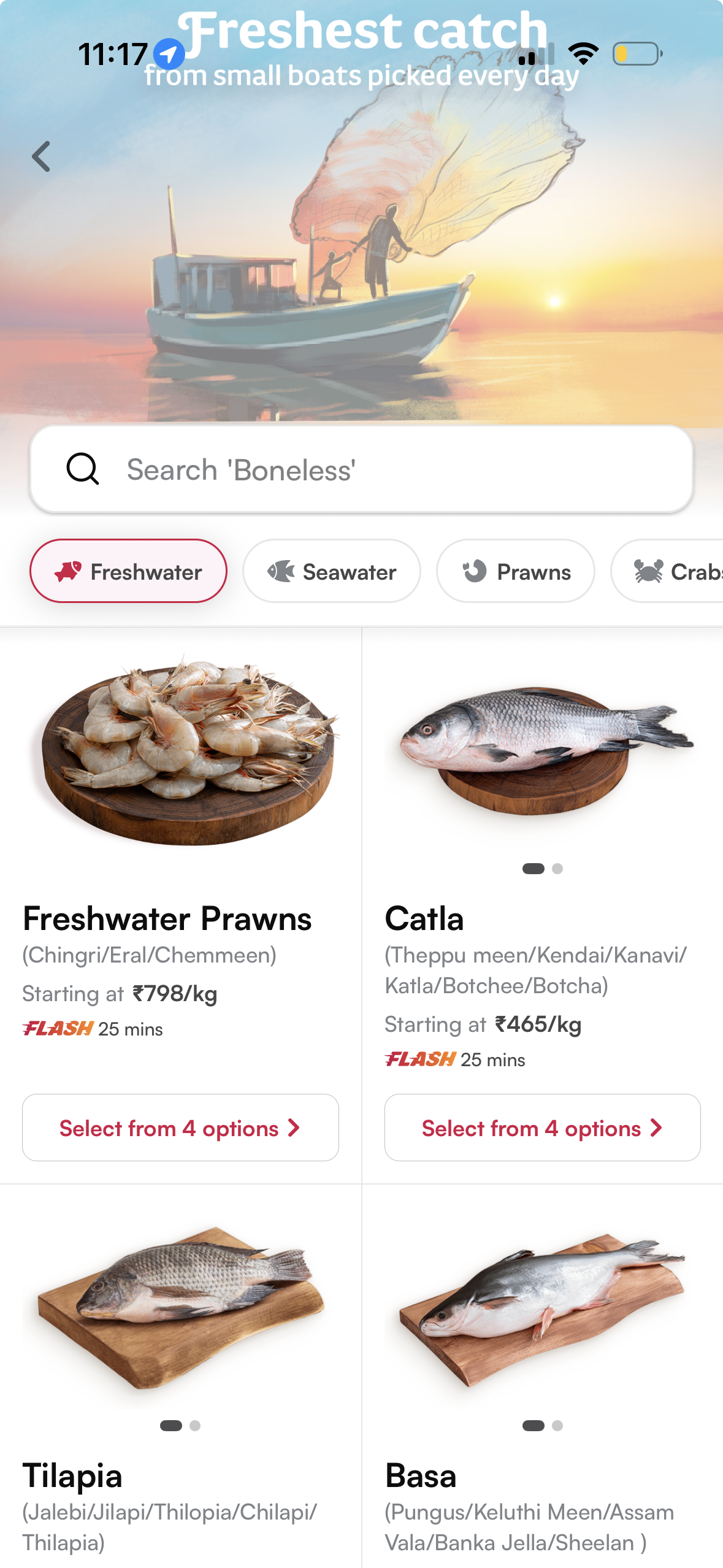Tap the search magnifier icon
Viewport: 723px width, 1568px height.
click(x=83, y=469)
